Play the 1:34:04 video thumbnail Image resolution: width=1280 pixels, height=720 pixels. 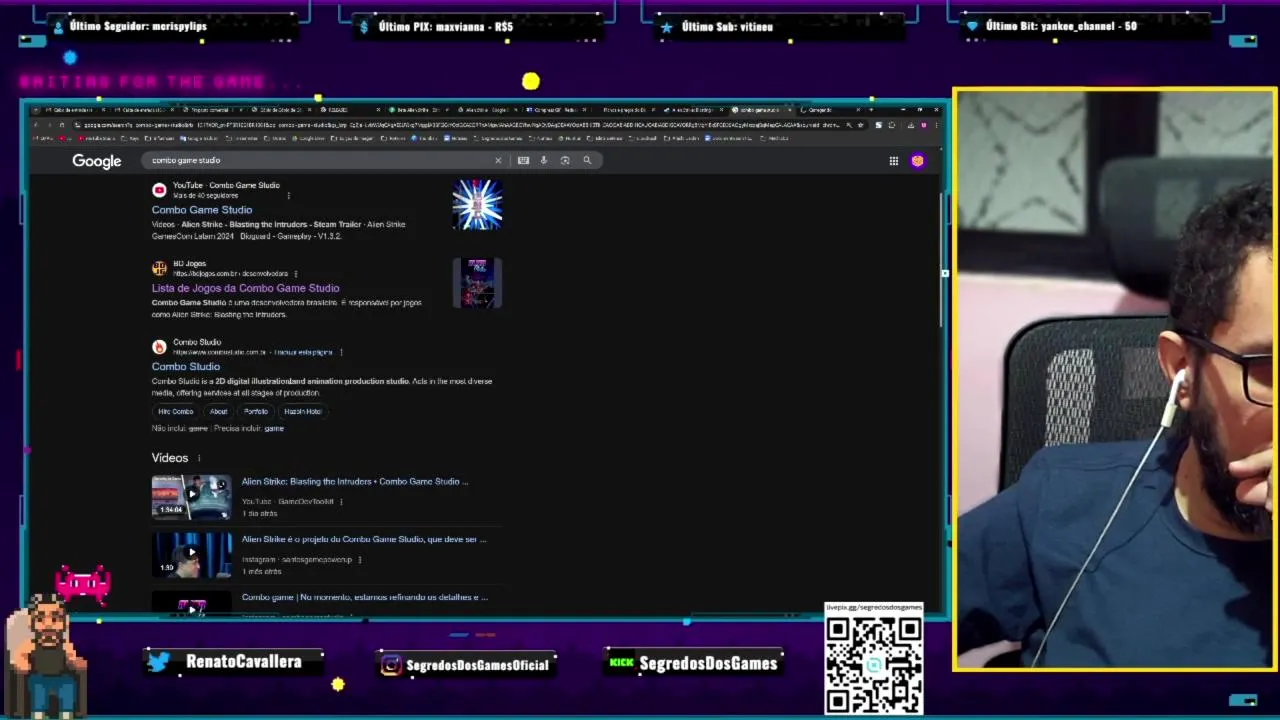tap(191, 497)
